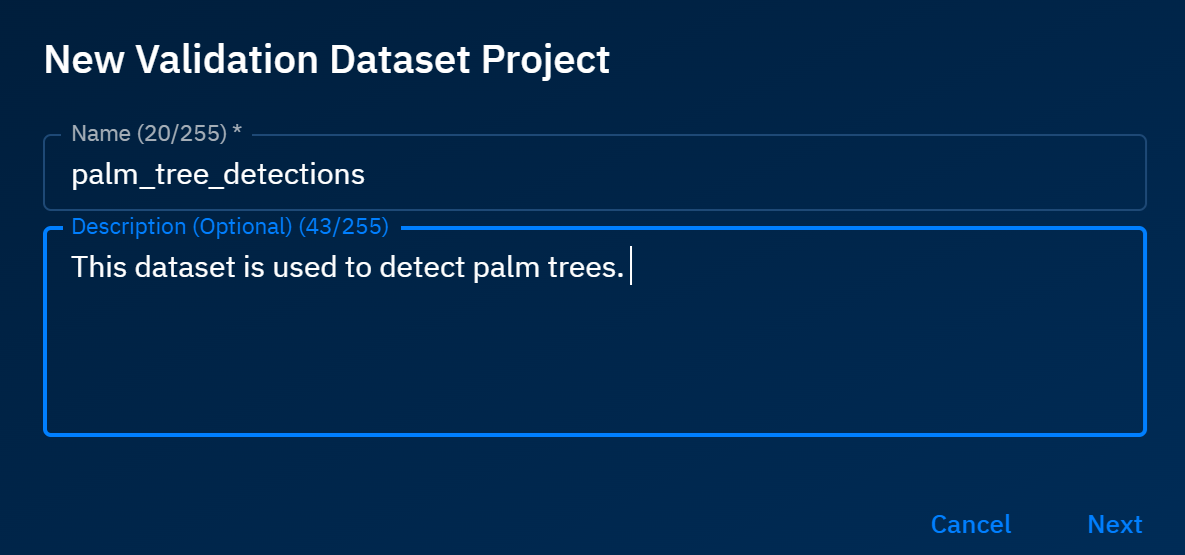Image resolution: width=1185 pixels, height=555 pixels.
Task: Click the "Name" field label
Action: point(101,134)
